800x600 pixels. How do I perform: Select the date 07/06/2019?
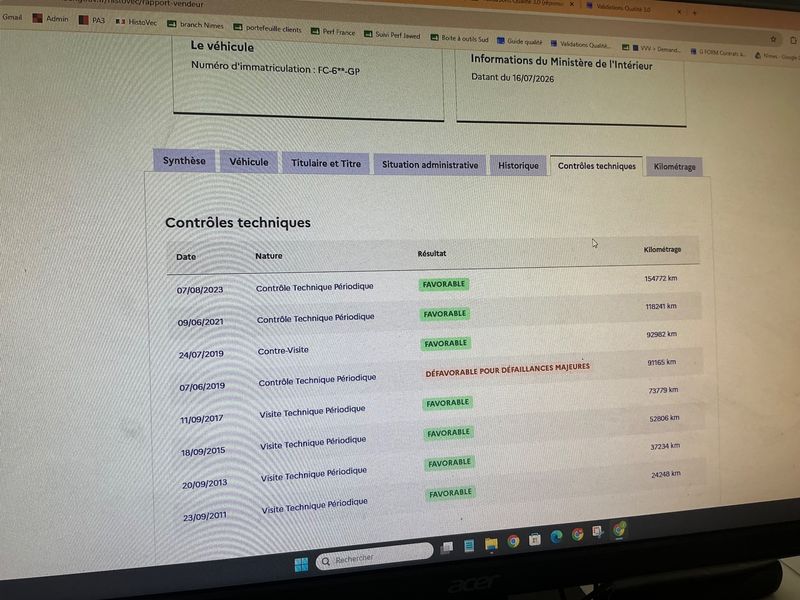point(202,386)
